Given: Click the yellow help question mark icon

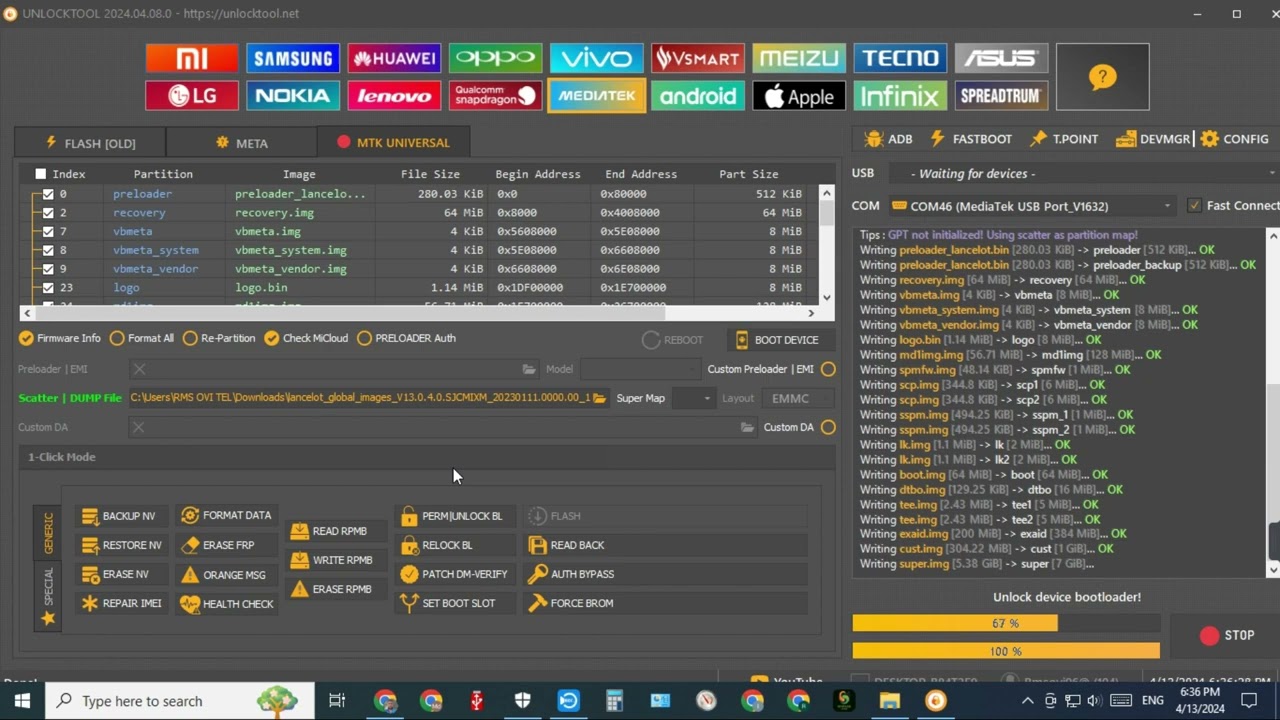Looking at the screenshot, I should point(1102,77).
